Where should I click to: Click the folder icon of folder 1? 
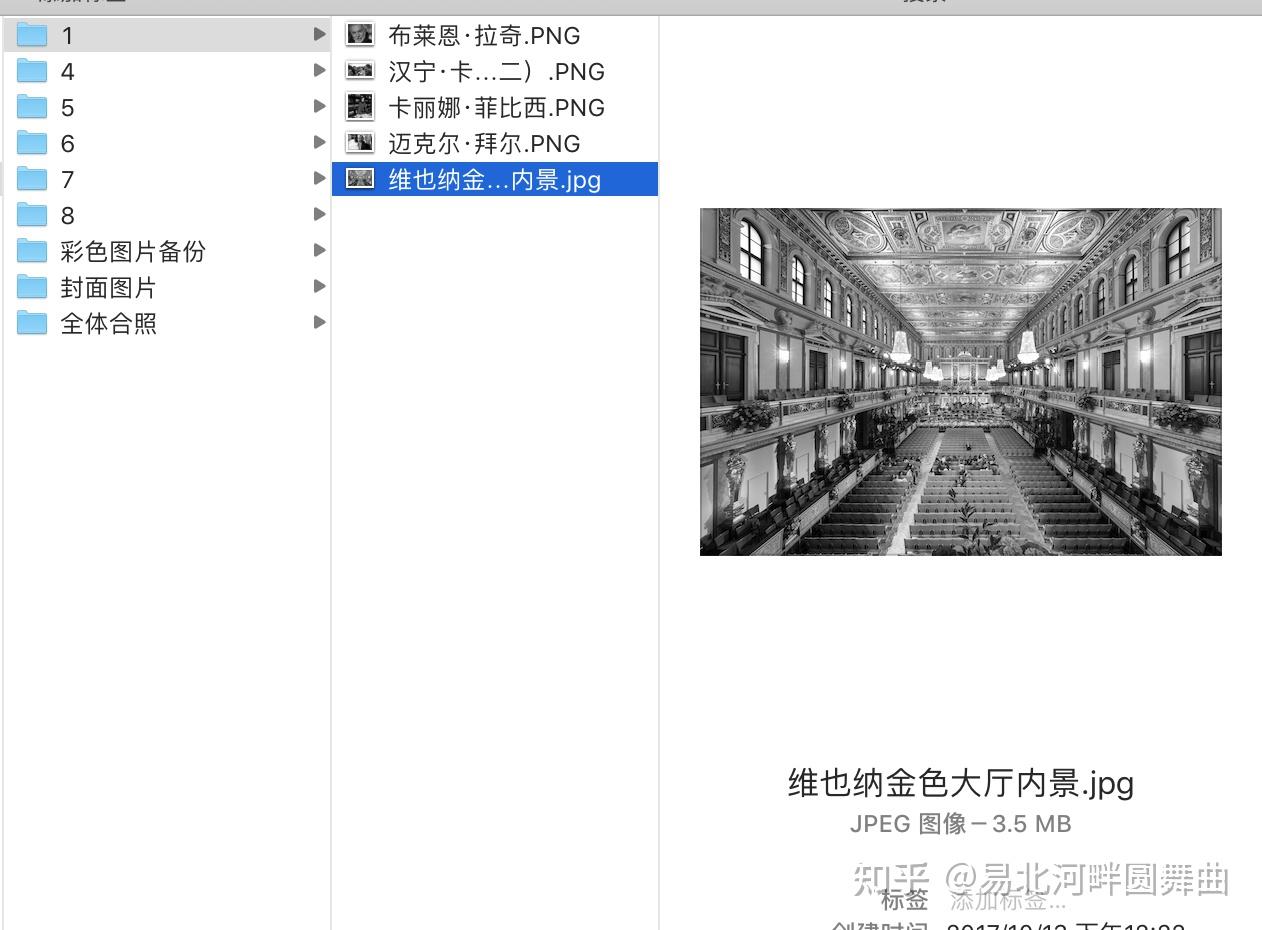click(x=32, y=36)
